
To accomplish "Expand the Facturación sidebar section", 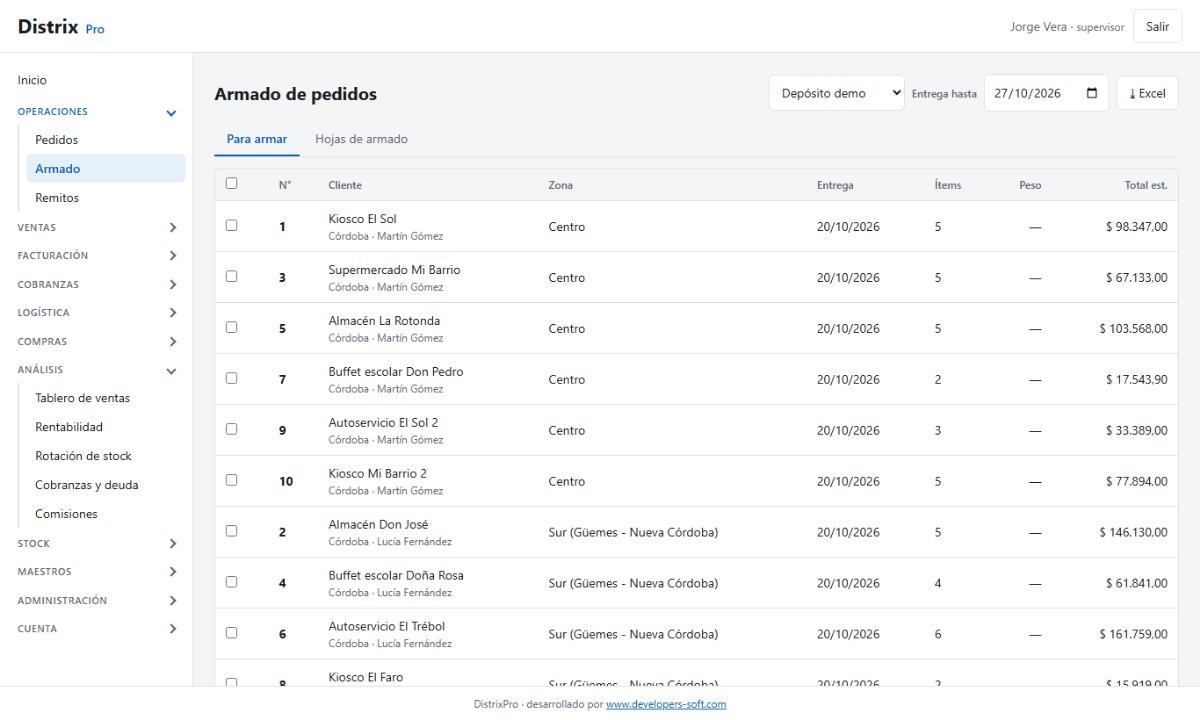I will click(98, 256).
